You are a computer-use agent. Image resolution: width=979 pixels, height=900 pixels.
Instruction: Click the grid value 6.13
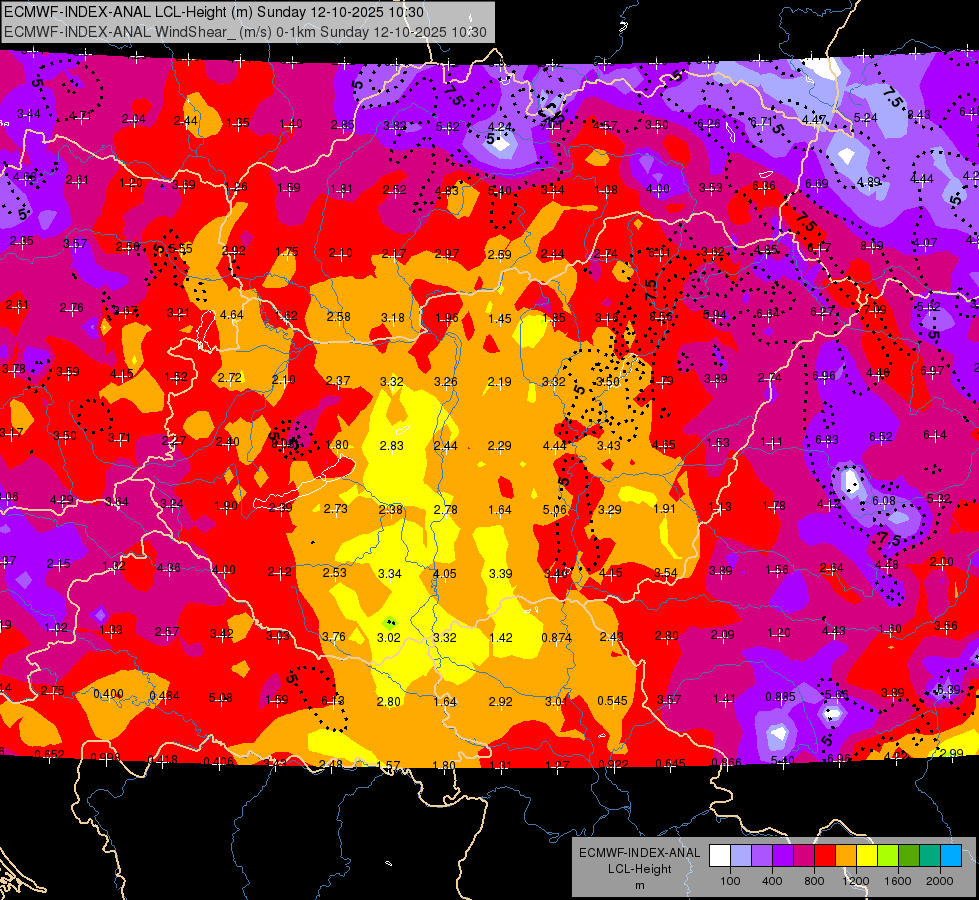332,701
